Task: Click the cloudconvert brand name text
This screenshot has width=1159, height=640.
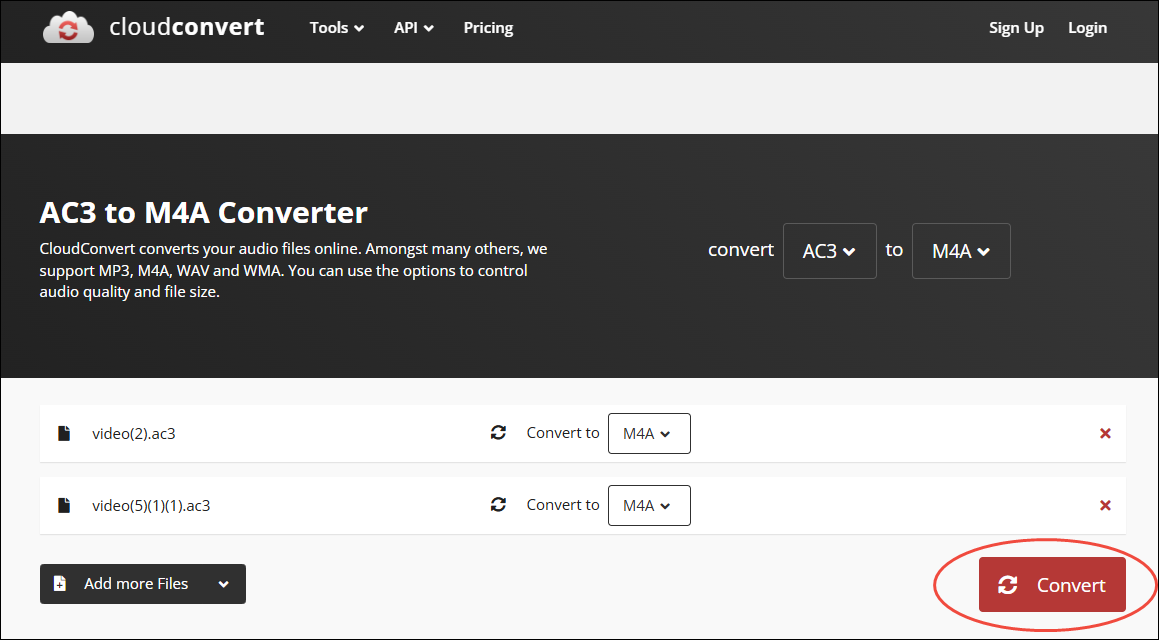Action: [x=186, y=27]
